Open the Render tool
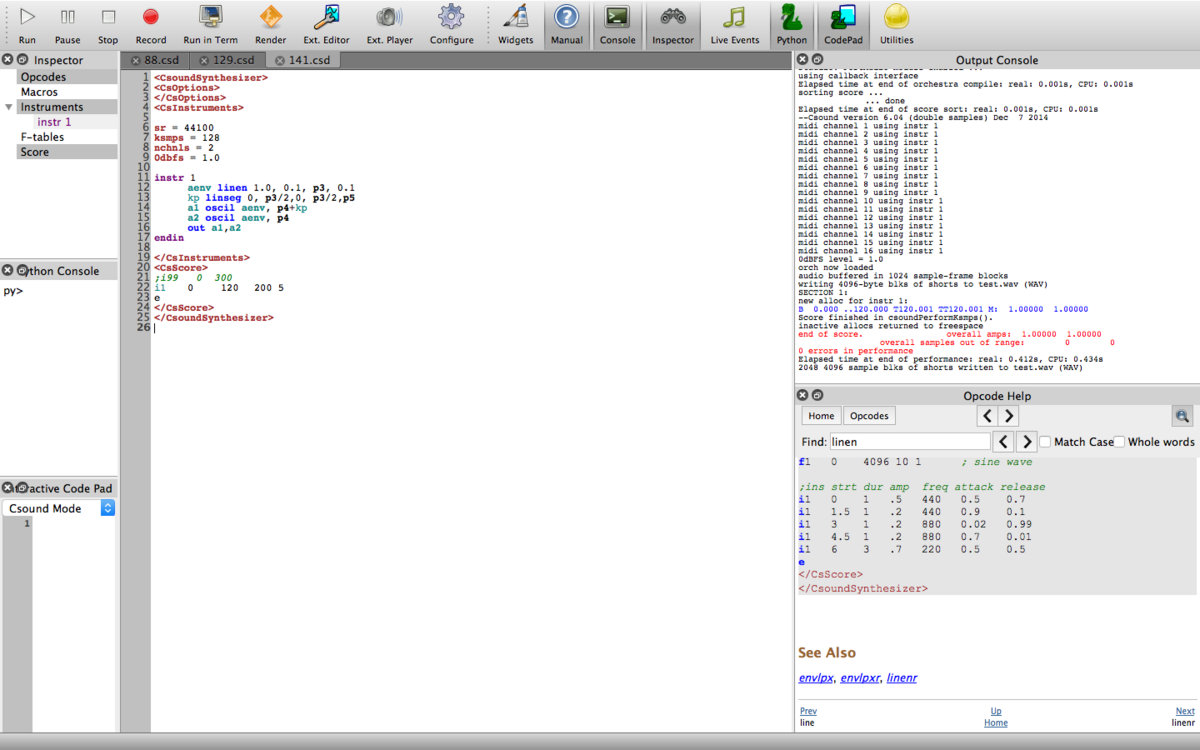 coord(270,17)
